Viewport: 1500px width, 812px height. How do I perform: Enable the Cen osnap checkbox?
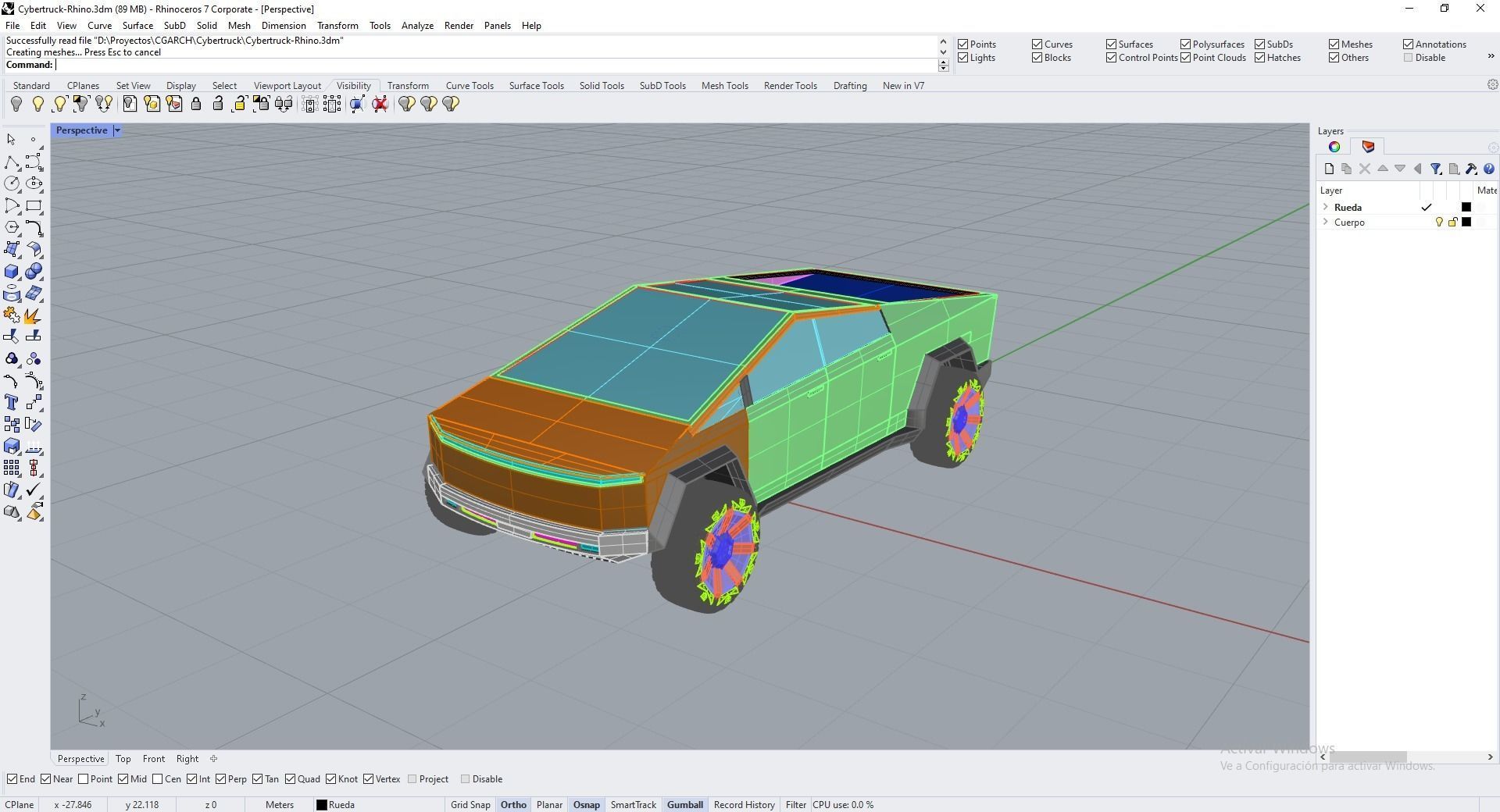pos(158,779)
